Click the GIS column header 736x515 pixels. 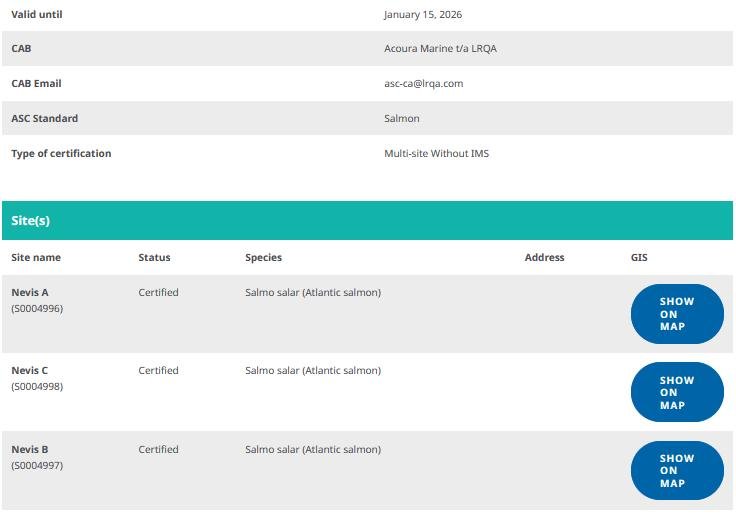[x=639, y=257]
